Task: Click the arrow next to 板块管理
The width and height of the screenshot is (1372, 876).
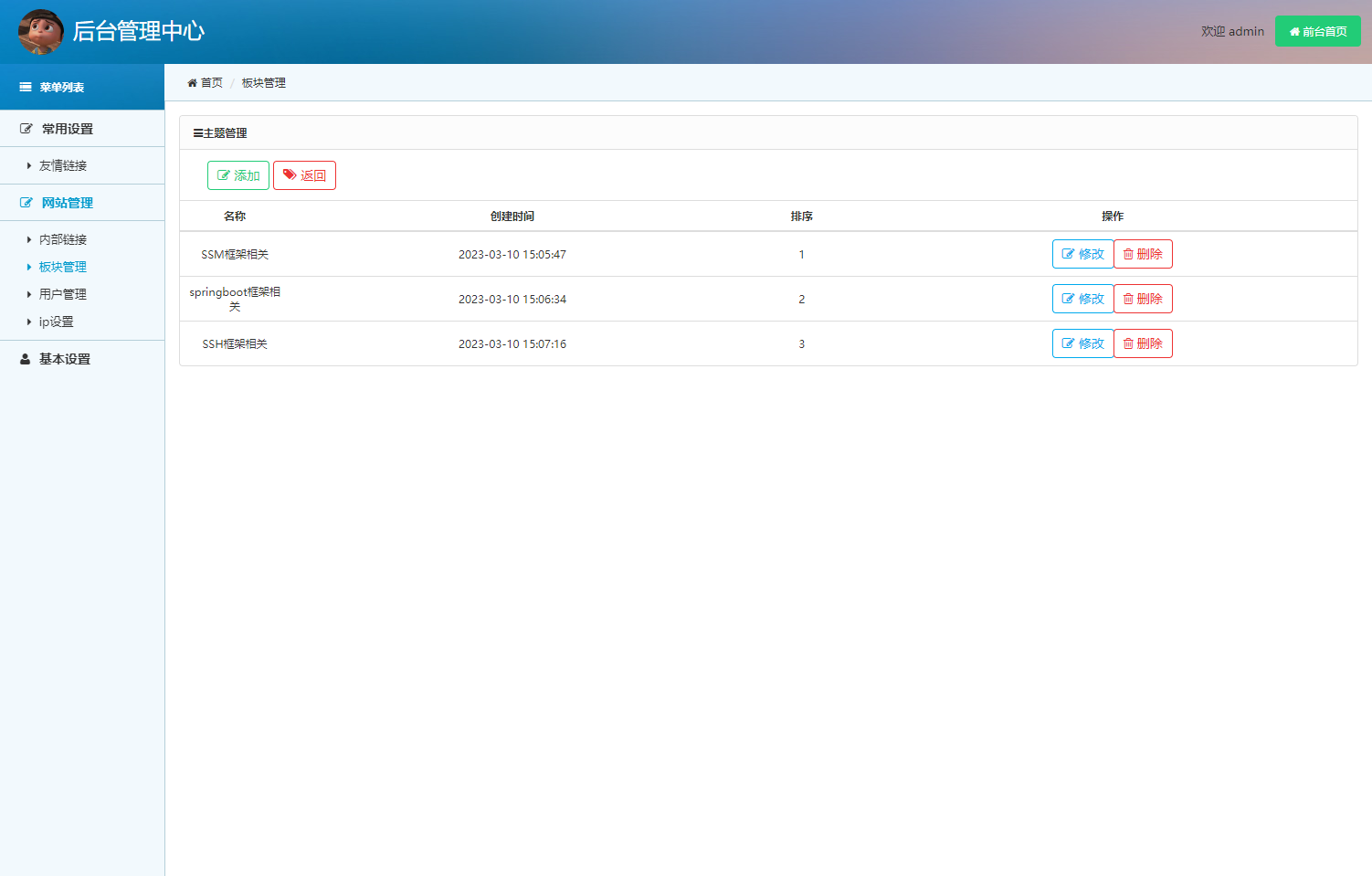Action: 29,268
